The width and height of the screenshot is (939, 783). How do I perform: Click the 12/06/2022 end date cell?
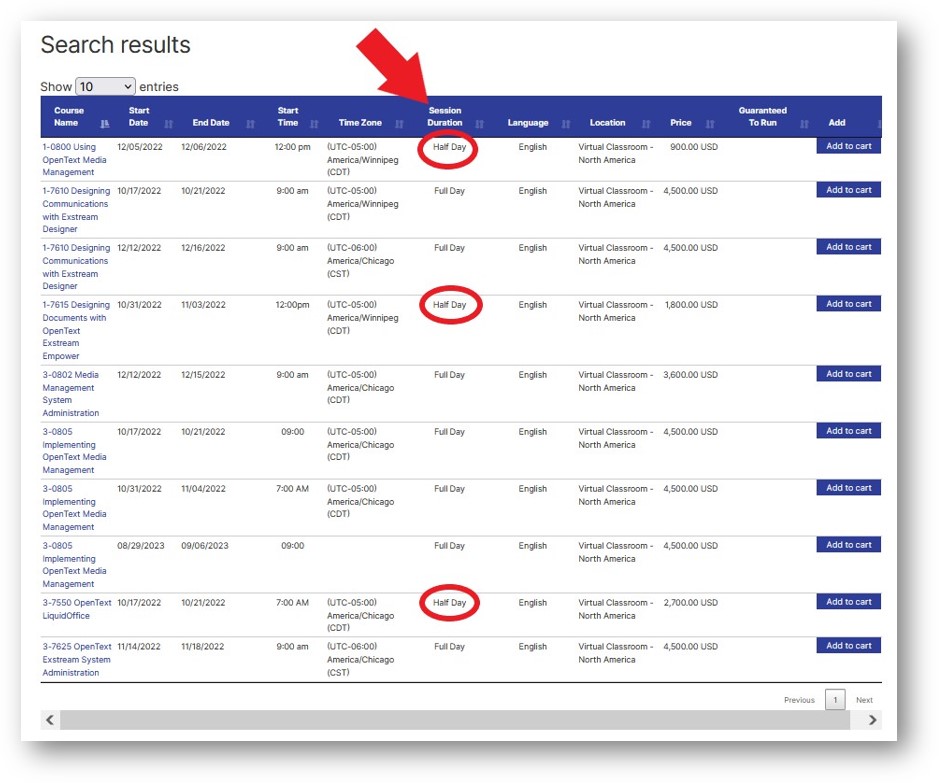204,147
